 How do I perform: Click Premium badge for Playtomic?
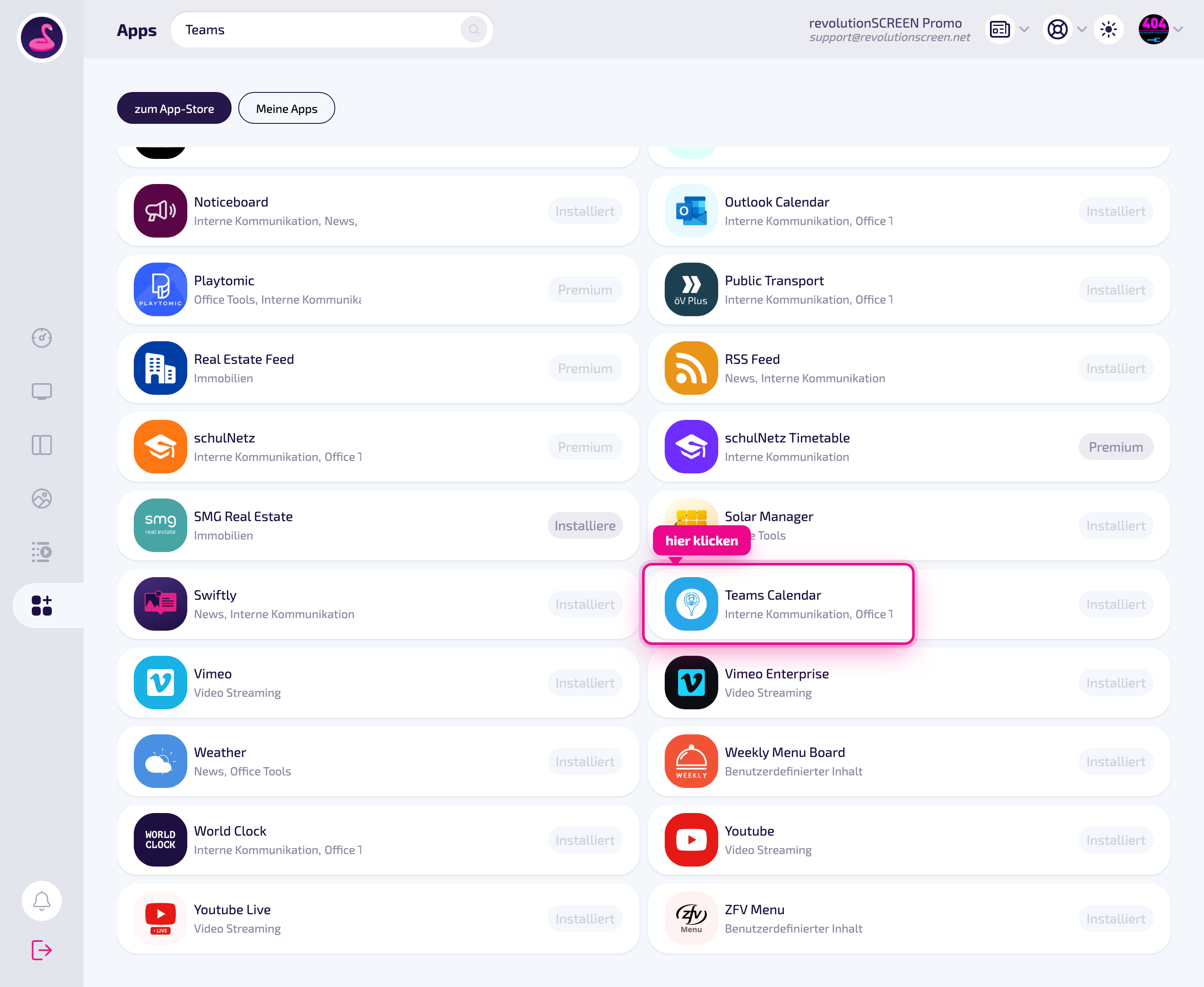click(585, 289)
